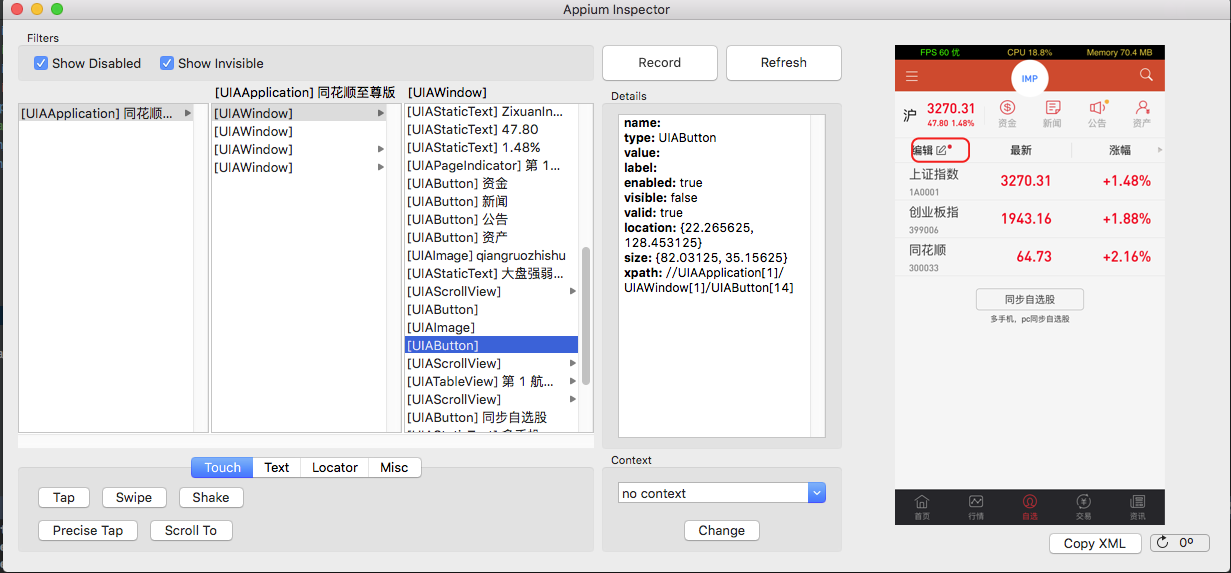
Task: Click the 交易 trade tab icon
Action: coord(1083,501)
